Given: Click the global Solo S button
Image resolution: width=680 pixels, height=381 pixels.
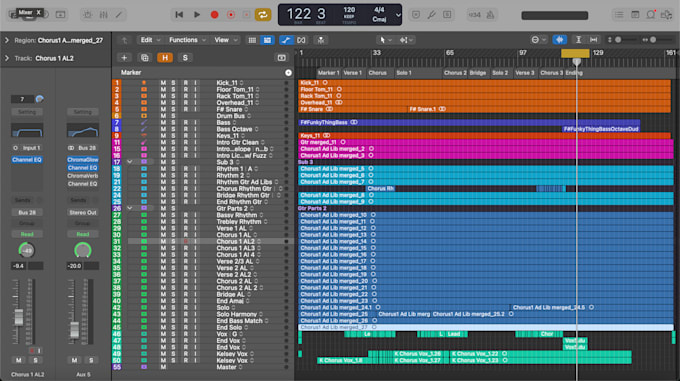Looking at the screenshot, I should [x=185, y=58].
